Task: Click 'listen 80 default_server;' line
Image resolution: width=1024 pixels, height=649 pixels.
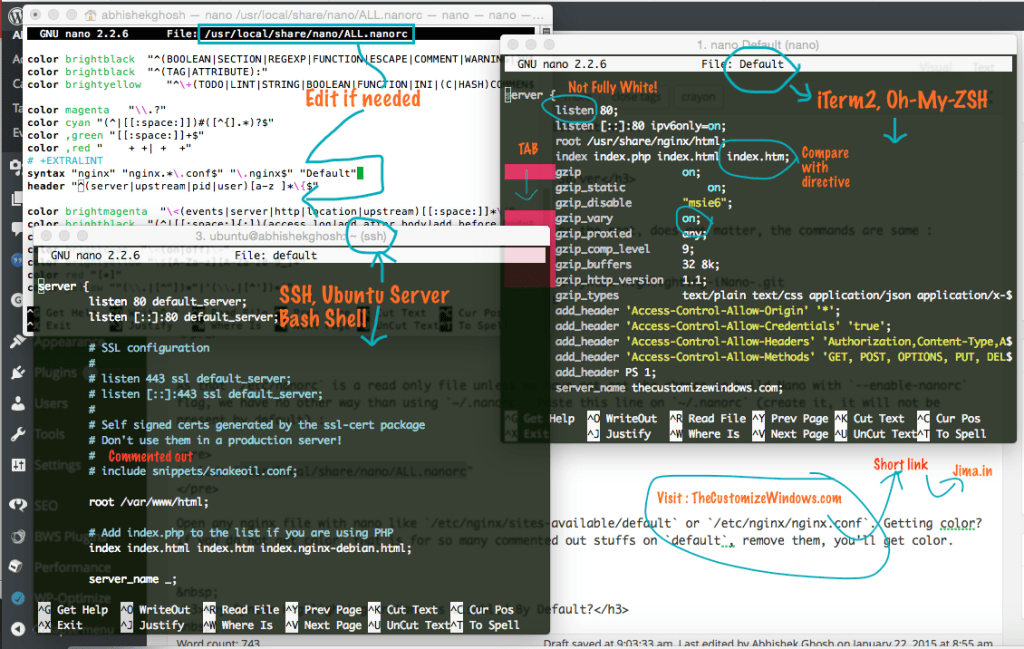Action: (x=168, y=302)
